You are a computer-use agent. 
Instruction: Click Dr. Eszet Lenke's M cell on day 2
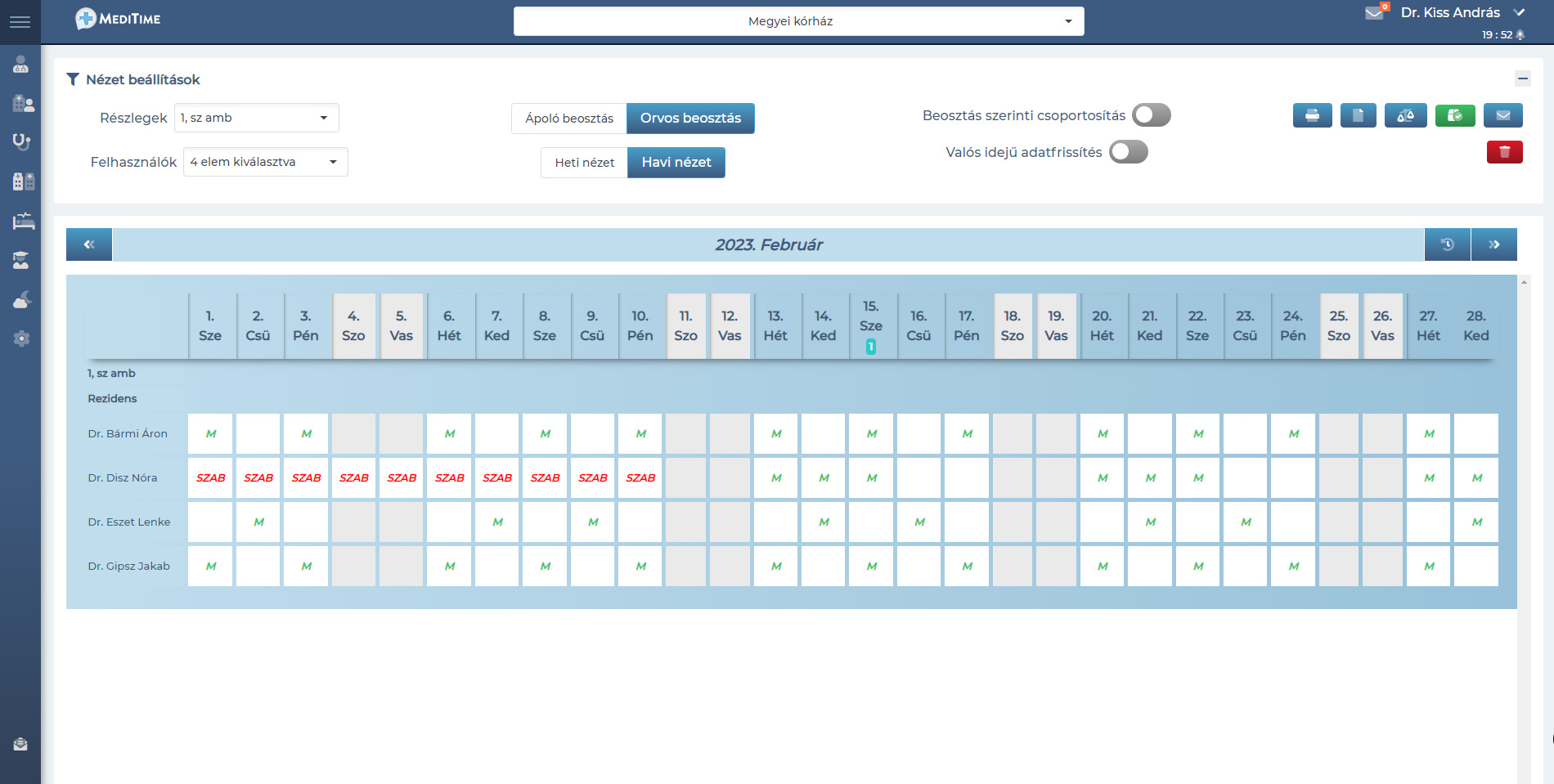(x=258, y=522)
